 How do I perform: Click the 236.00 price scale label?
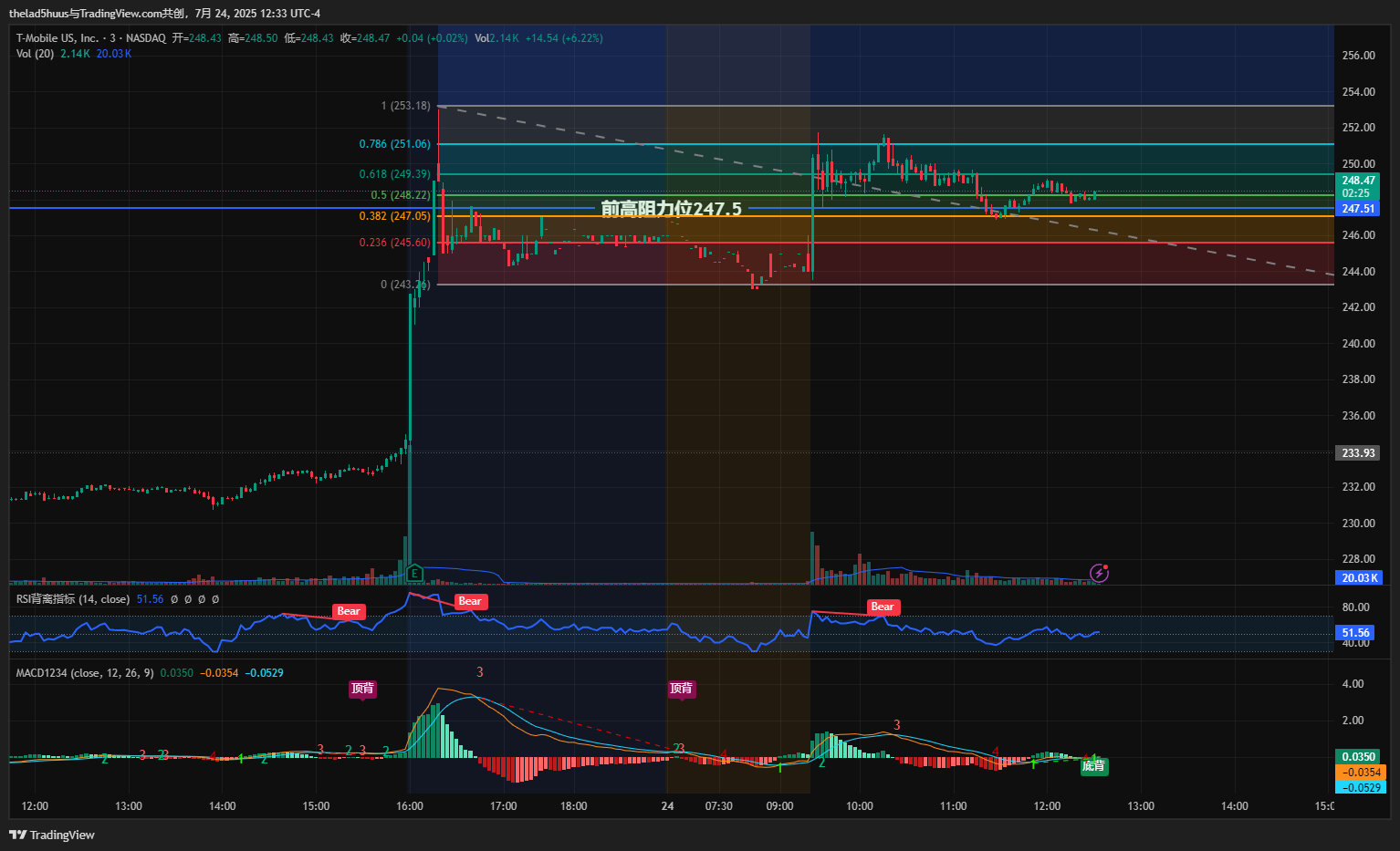(x=1359, y=416)
